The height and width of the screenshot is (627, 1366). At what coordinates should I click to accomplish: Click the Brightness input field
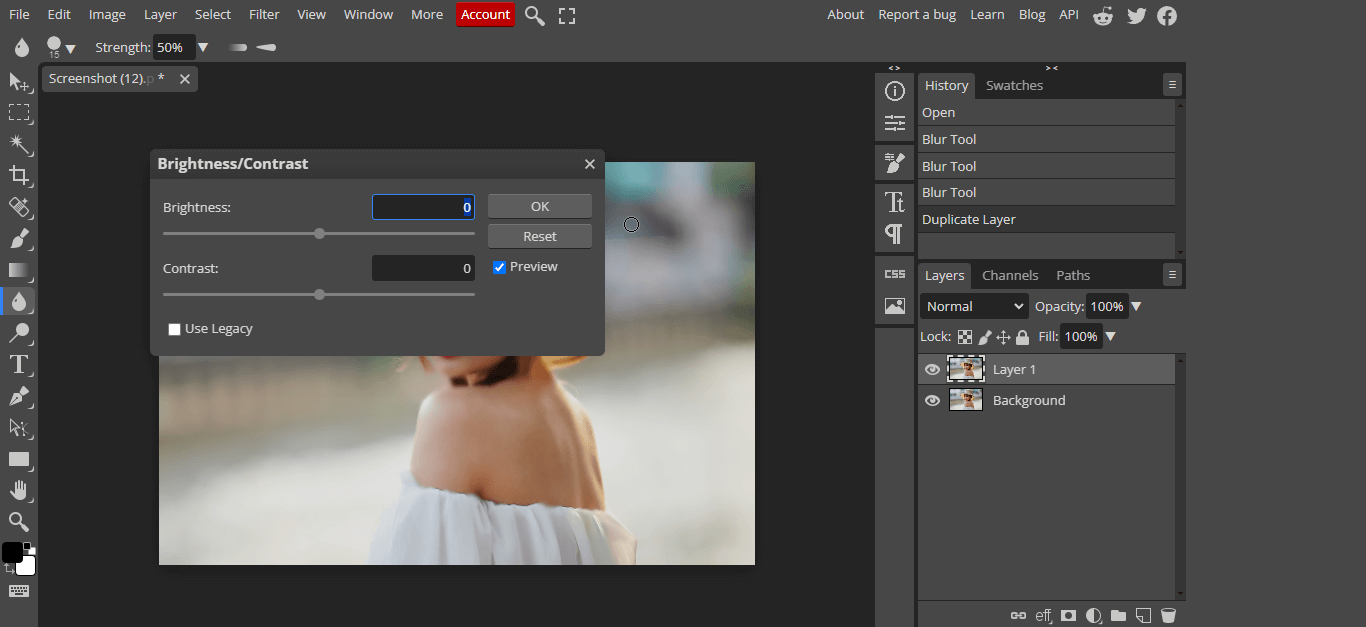(423, 206)
